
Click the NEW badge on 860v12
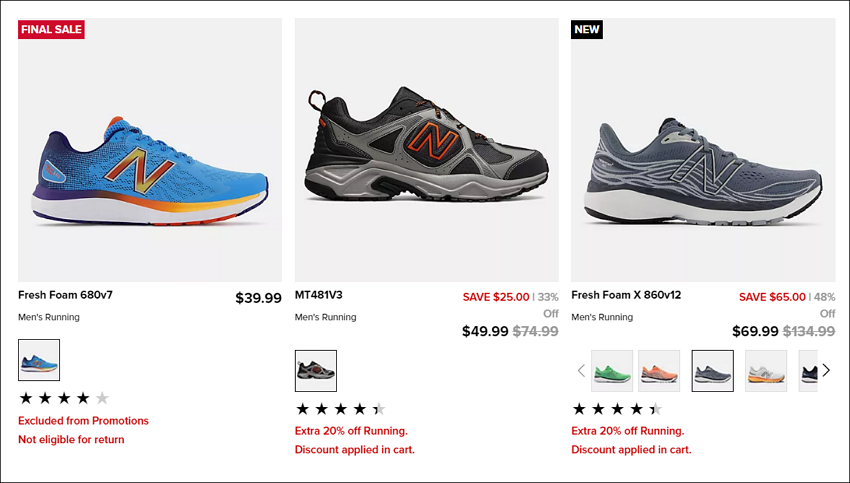click(587, 29)
